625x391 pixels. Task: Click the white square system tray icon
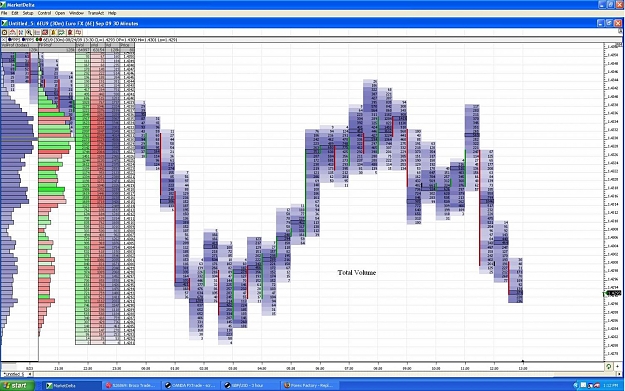583,385
